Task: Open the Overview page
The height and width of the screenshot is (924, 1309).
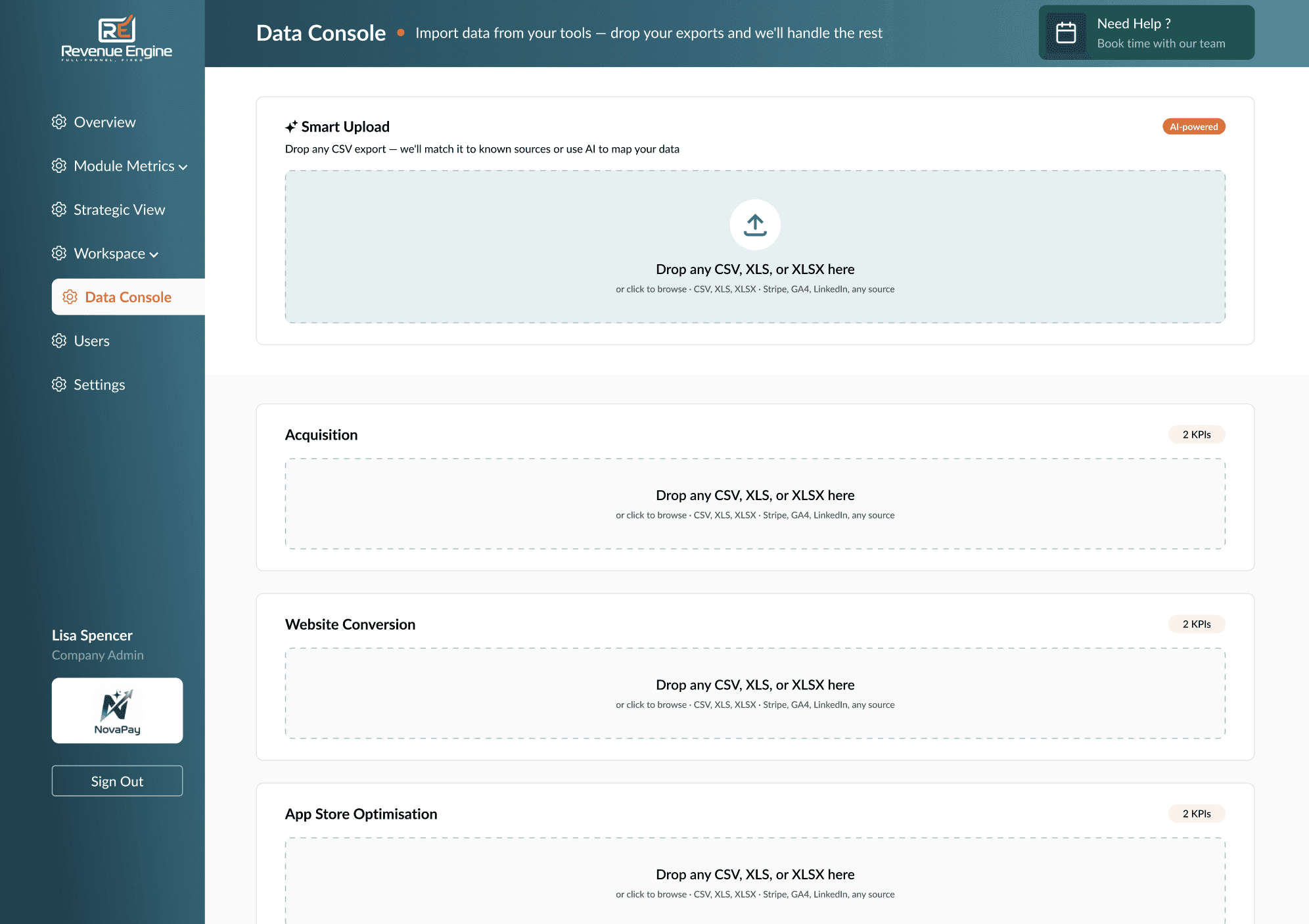Action: pyautogui.click(x=104, y=122)
